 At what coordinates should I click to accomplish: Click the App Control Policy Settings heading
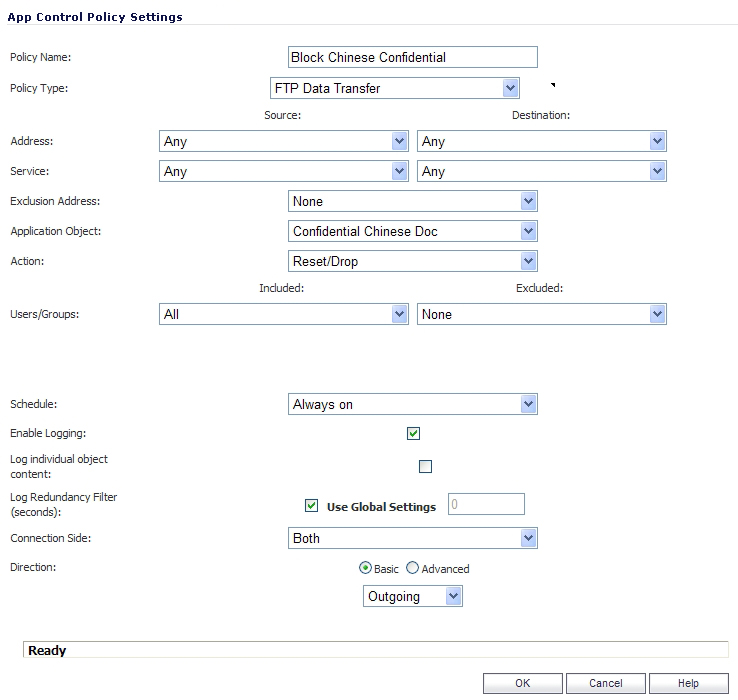[95, 17]
